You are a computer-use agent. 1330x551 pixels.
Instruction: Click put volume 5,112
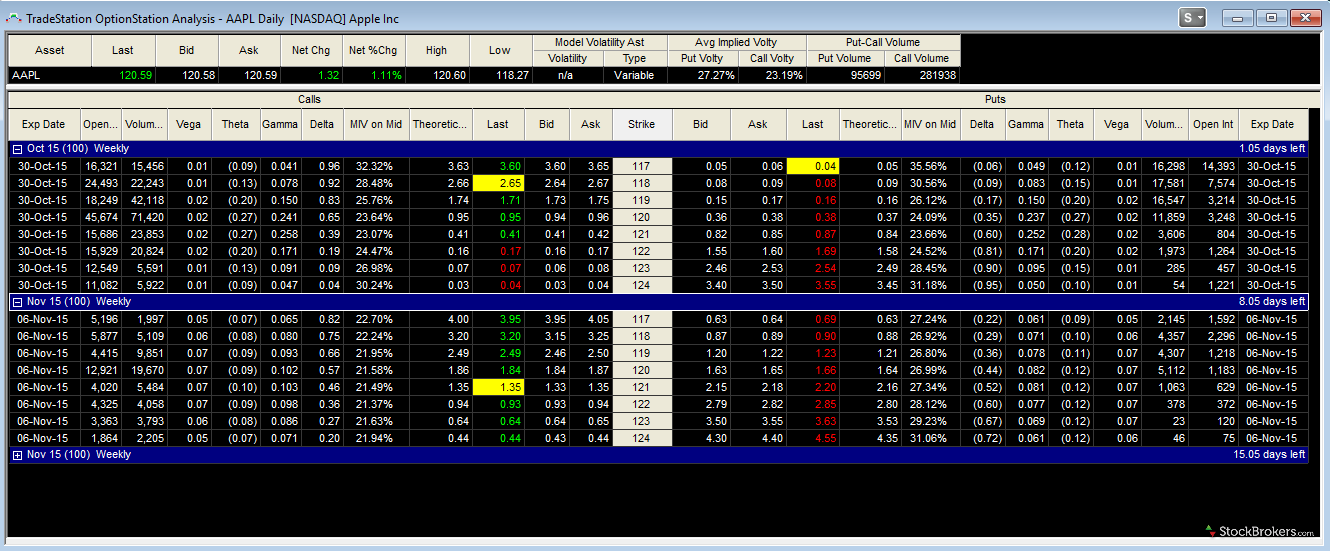point(1169,370)
